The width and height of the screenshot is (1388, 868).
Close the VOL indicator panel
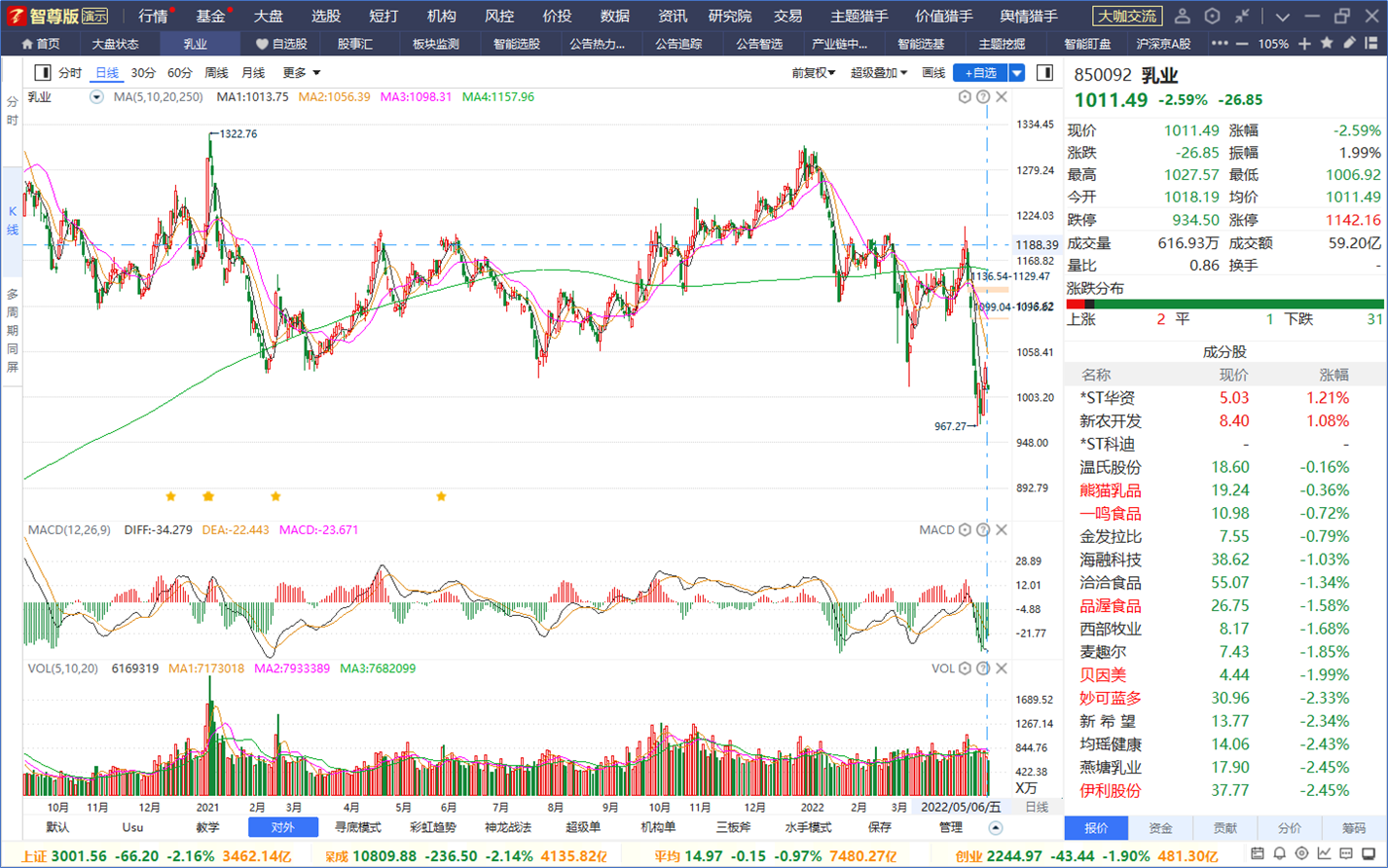pos(1002,669)
